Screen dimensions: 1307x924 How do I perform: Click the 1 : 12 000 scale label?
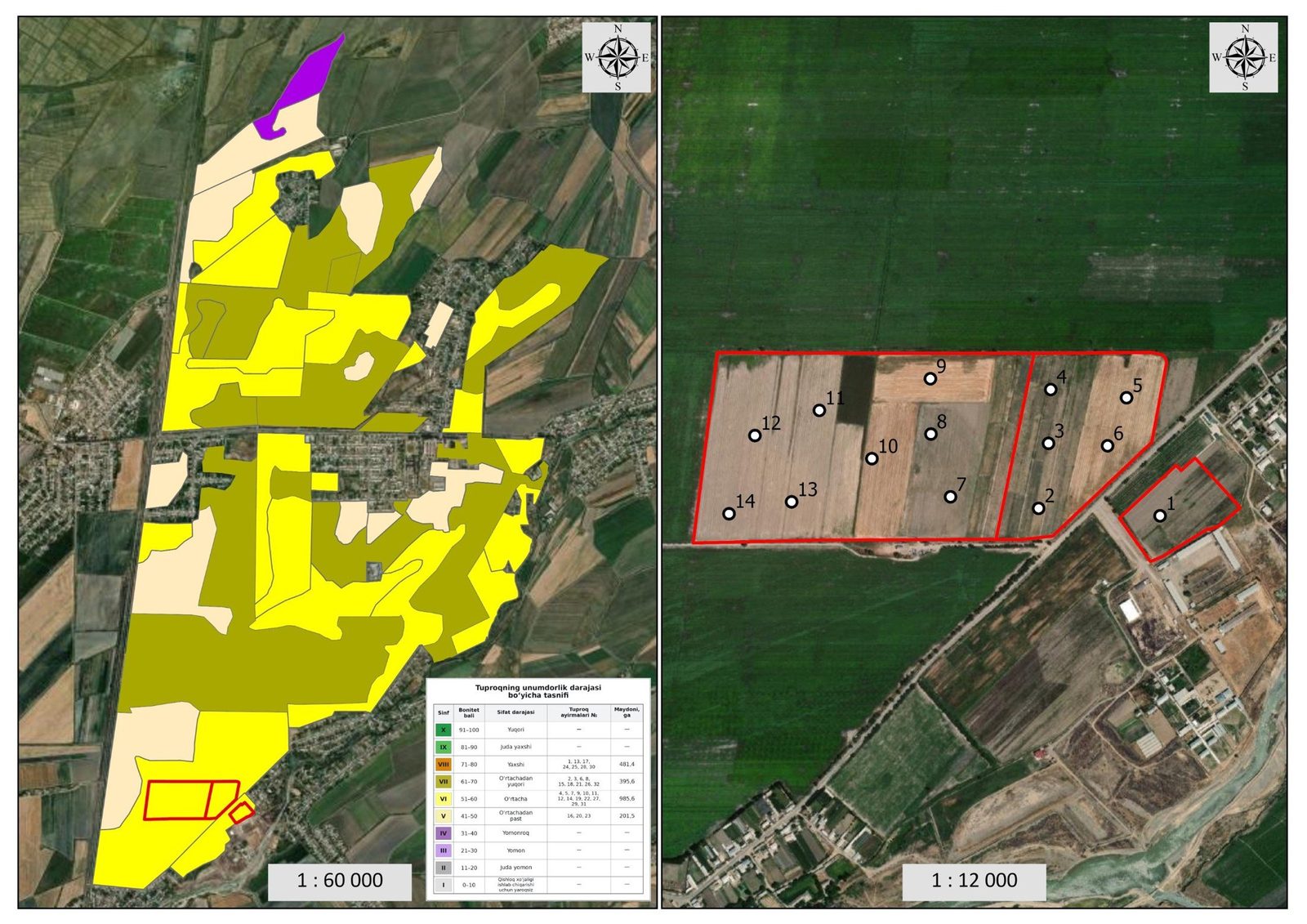pyautogui.click(x=974, y=881)
